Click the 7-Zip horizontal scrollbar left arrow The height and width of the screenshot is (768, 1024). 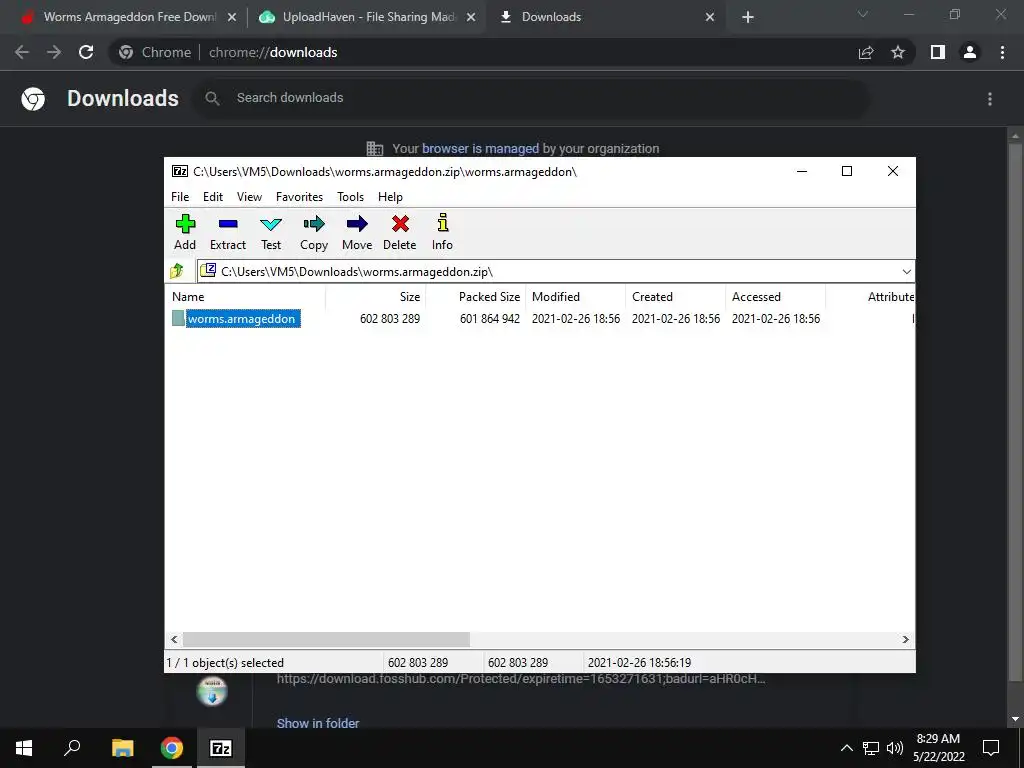coord(174,639)
